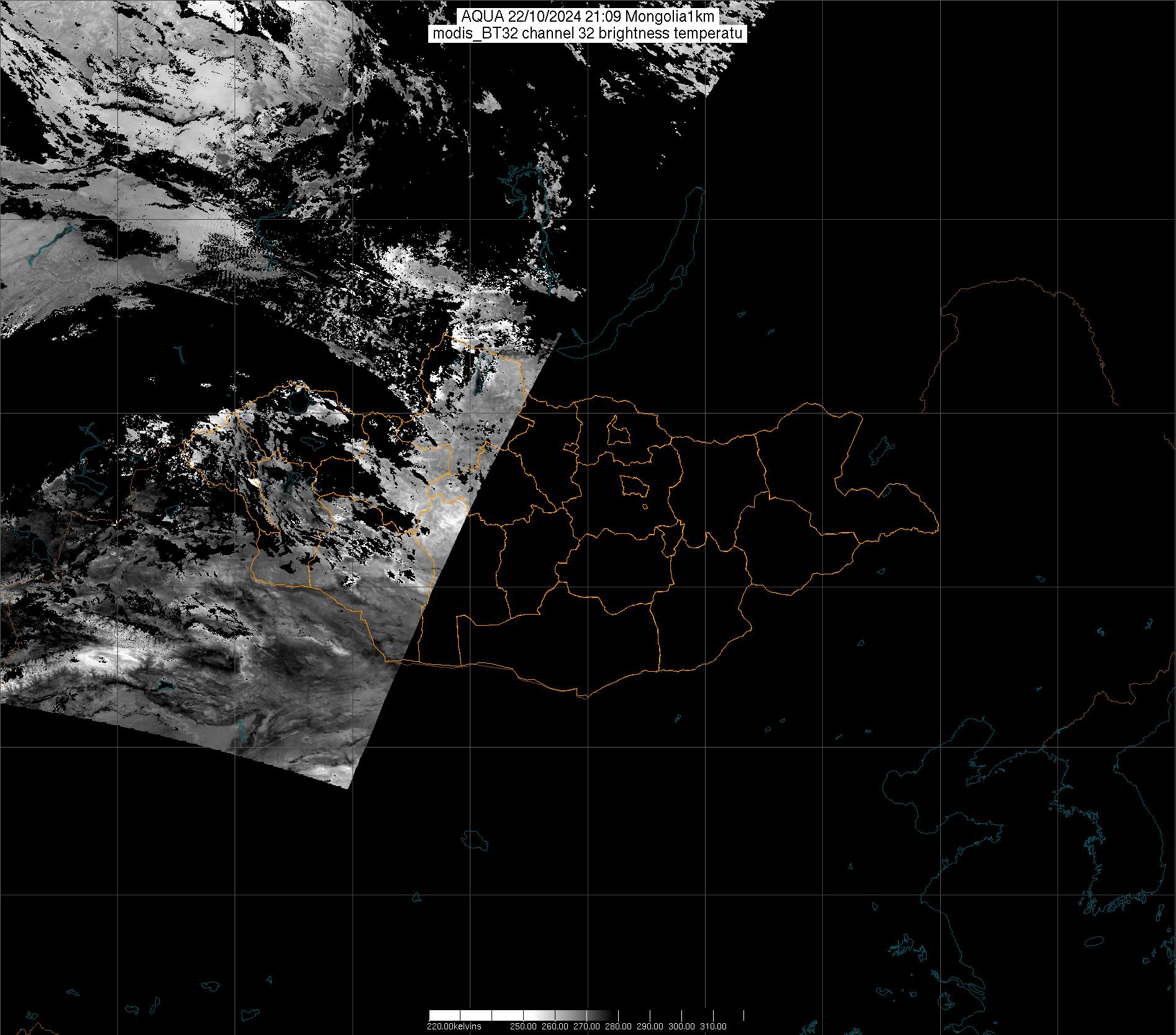The width and height of the screenshot is (1176, 1035).
Task: Click the 290.00 scale value
Action: (650, 1026)
